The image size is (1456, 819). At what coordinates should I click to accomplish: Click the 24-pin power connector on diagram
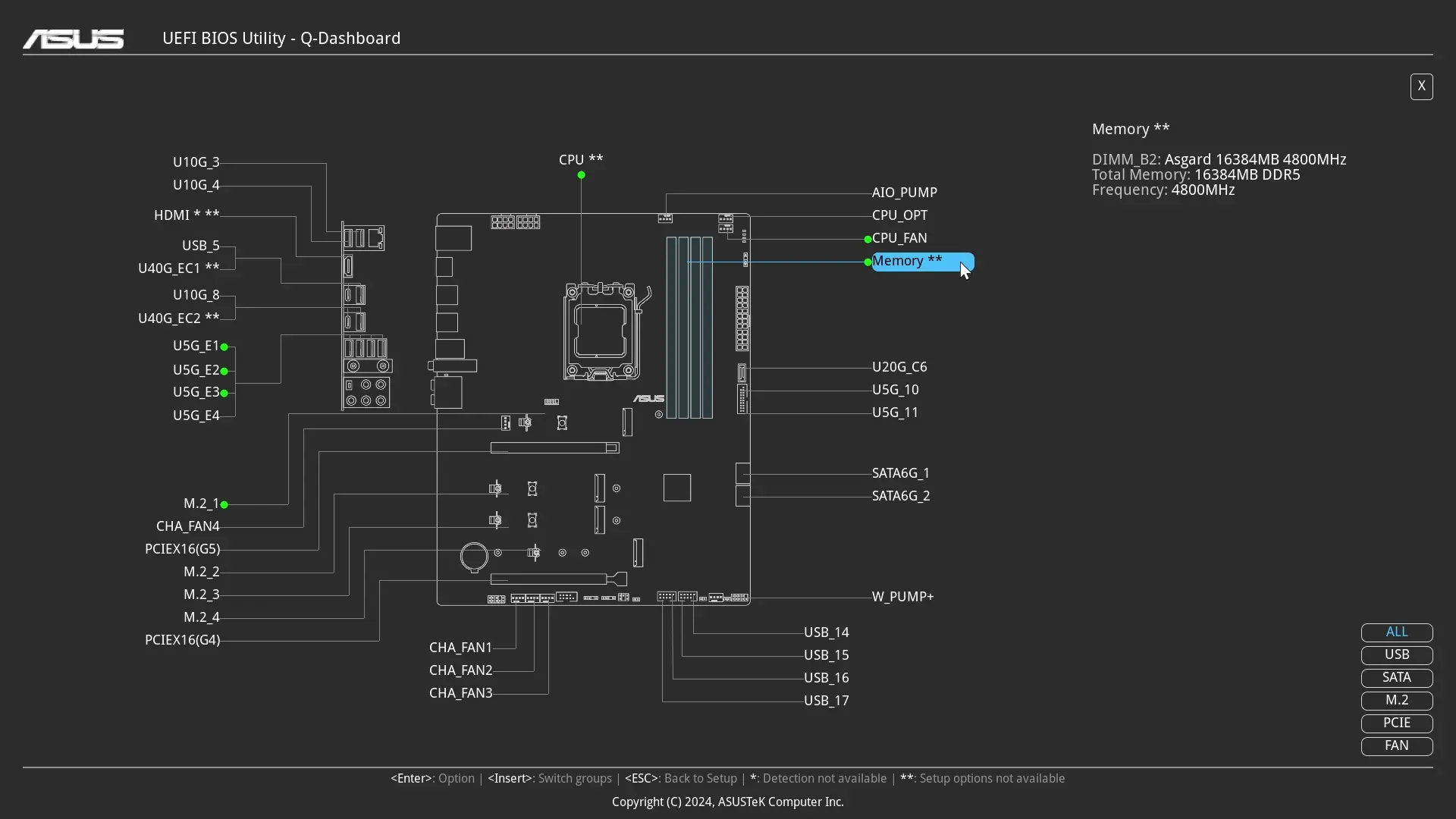pos(742,318)
